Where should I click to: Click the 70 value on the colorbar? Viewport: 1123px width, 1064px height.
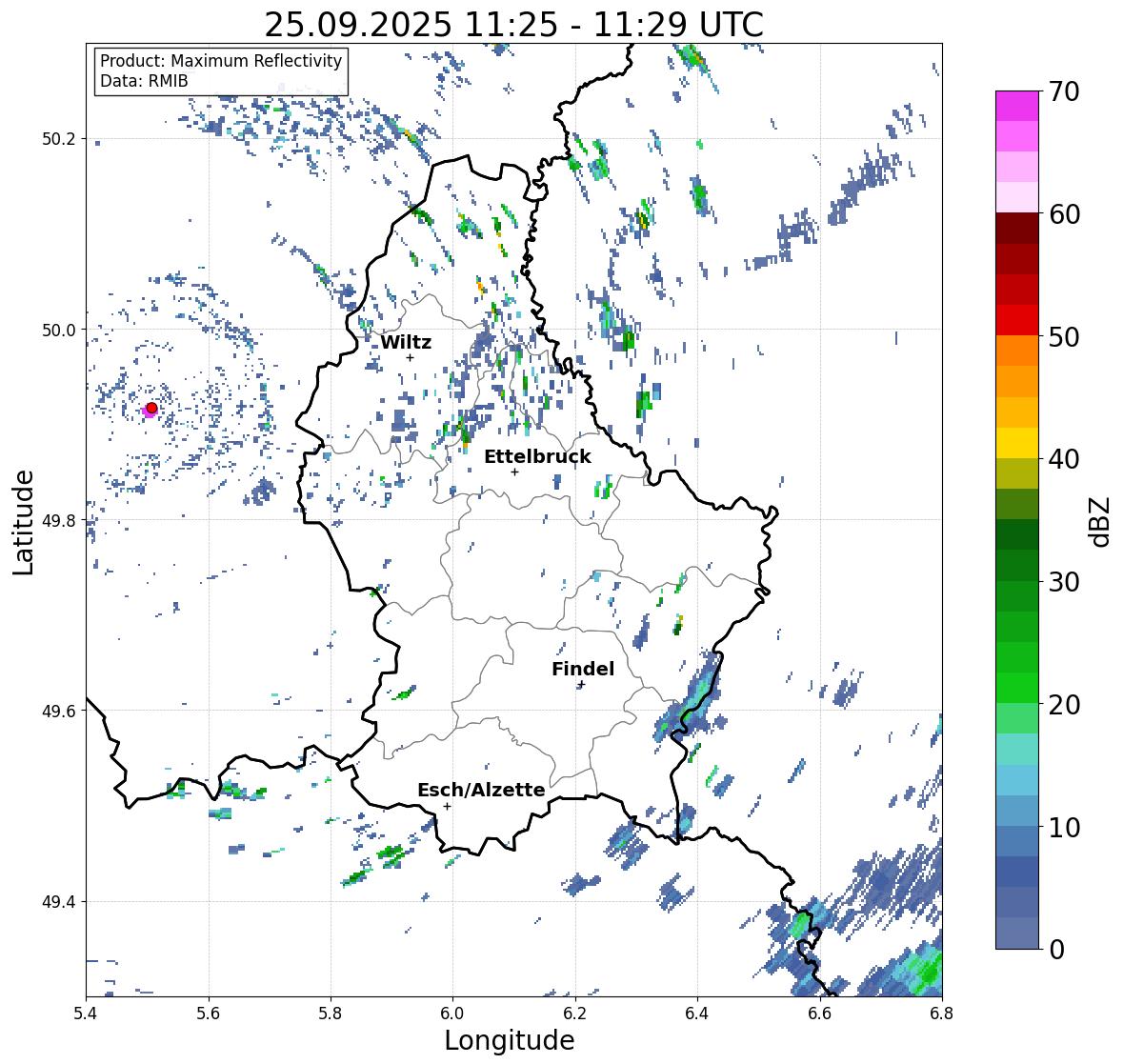(x=1064, y=91)
